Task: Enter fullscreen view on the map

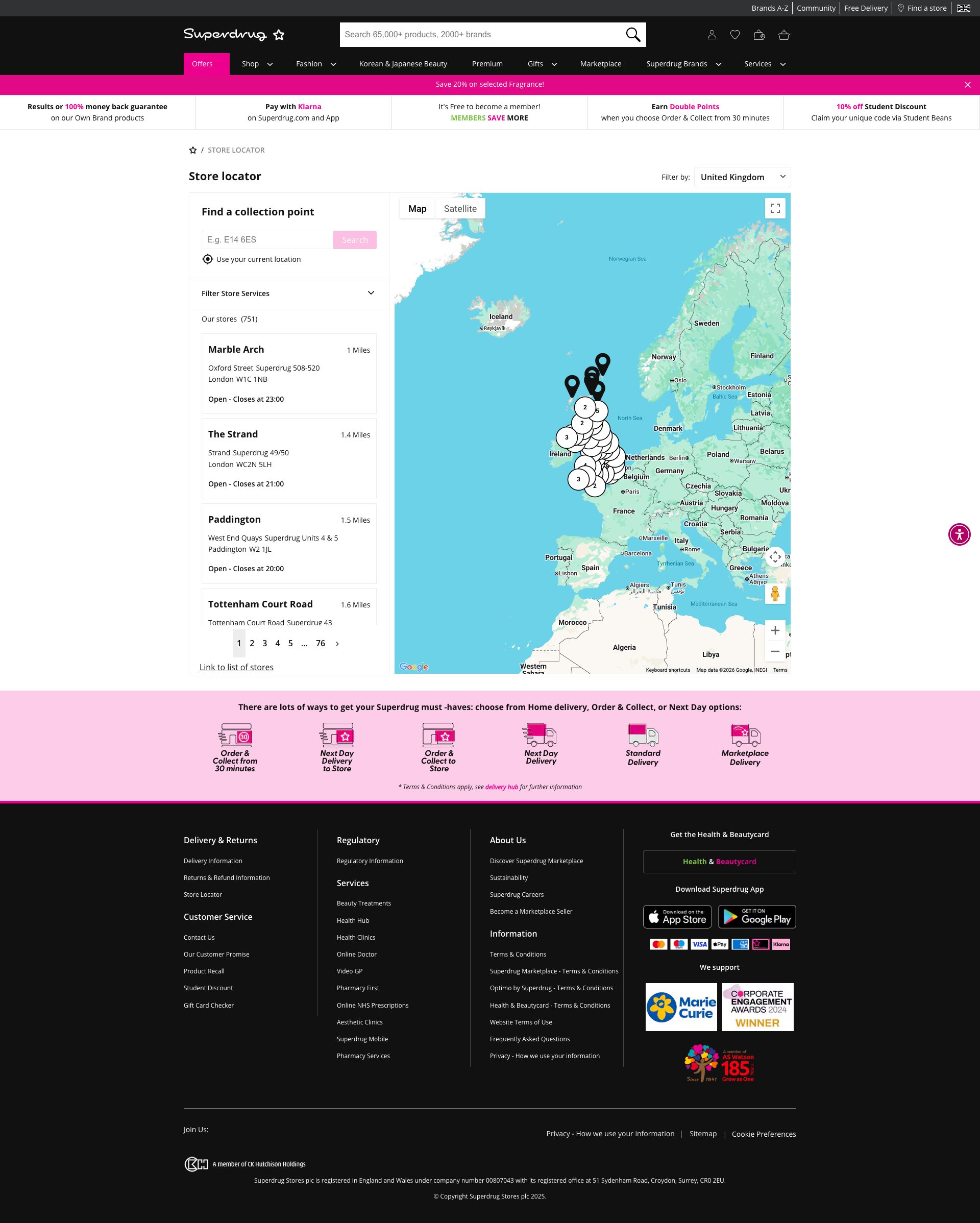Action: tap(775, 208)
